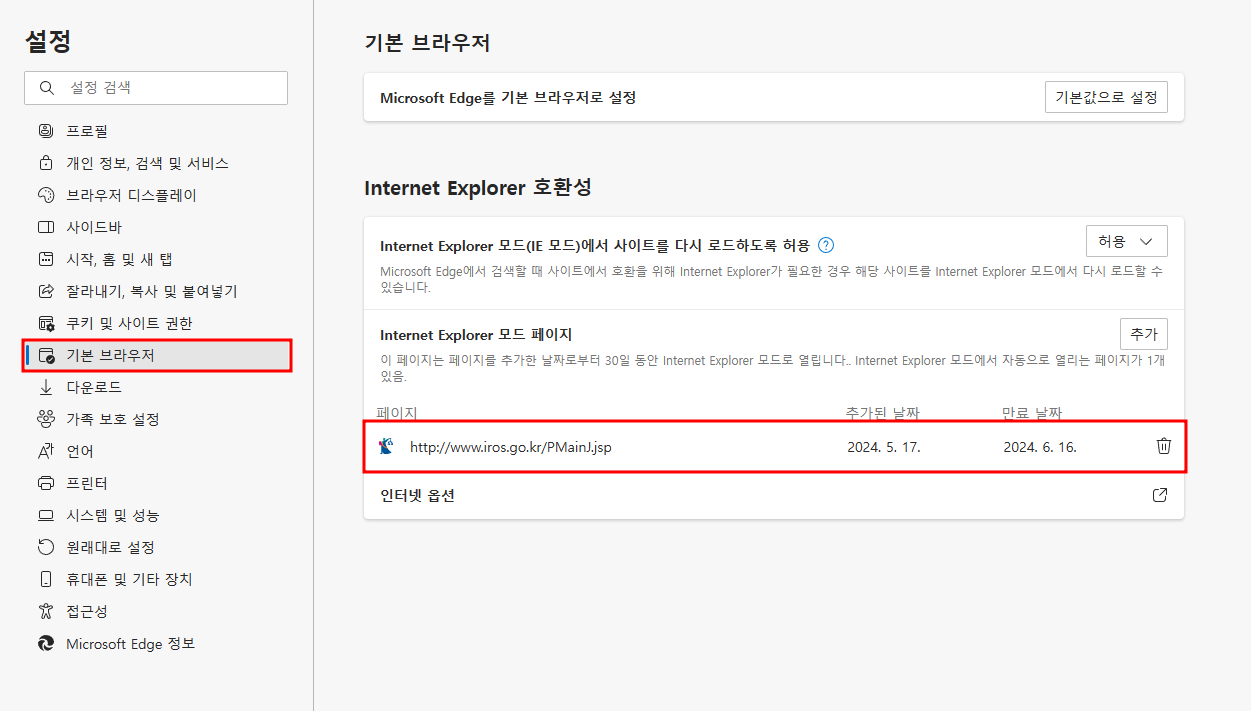Viewport: 1251px width, 711px height.
Task: Open 프린터 settings
Action: point(156,483)
